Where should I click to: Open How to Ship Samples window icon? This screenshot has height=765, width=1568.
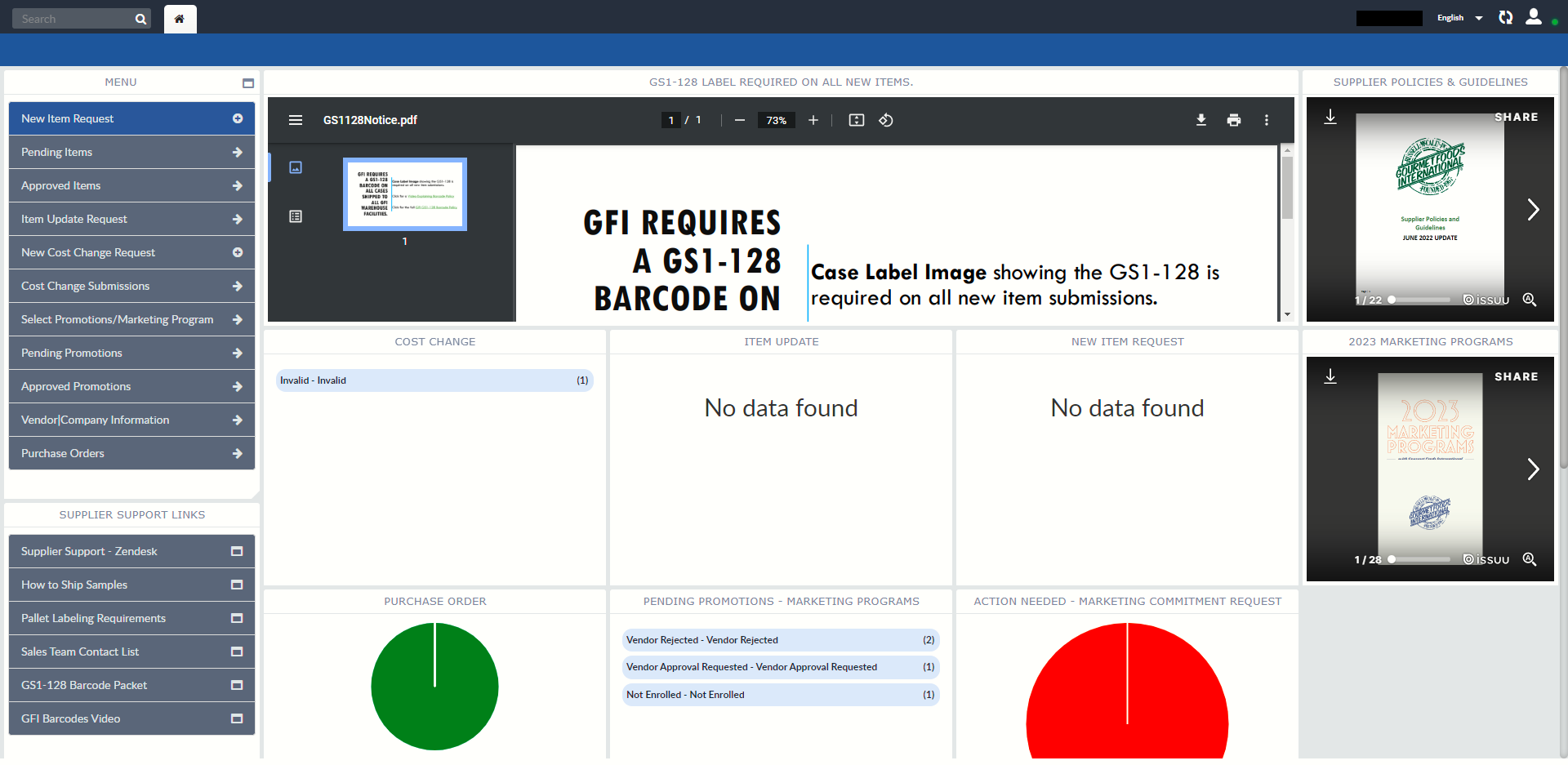(237, 585)
